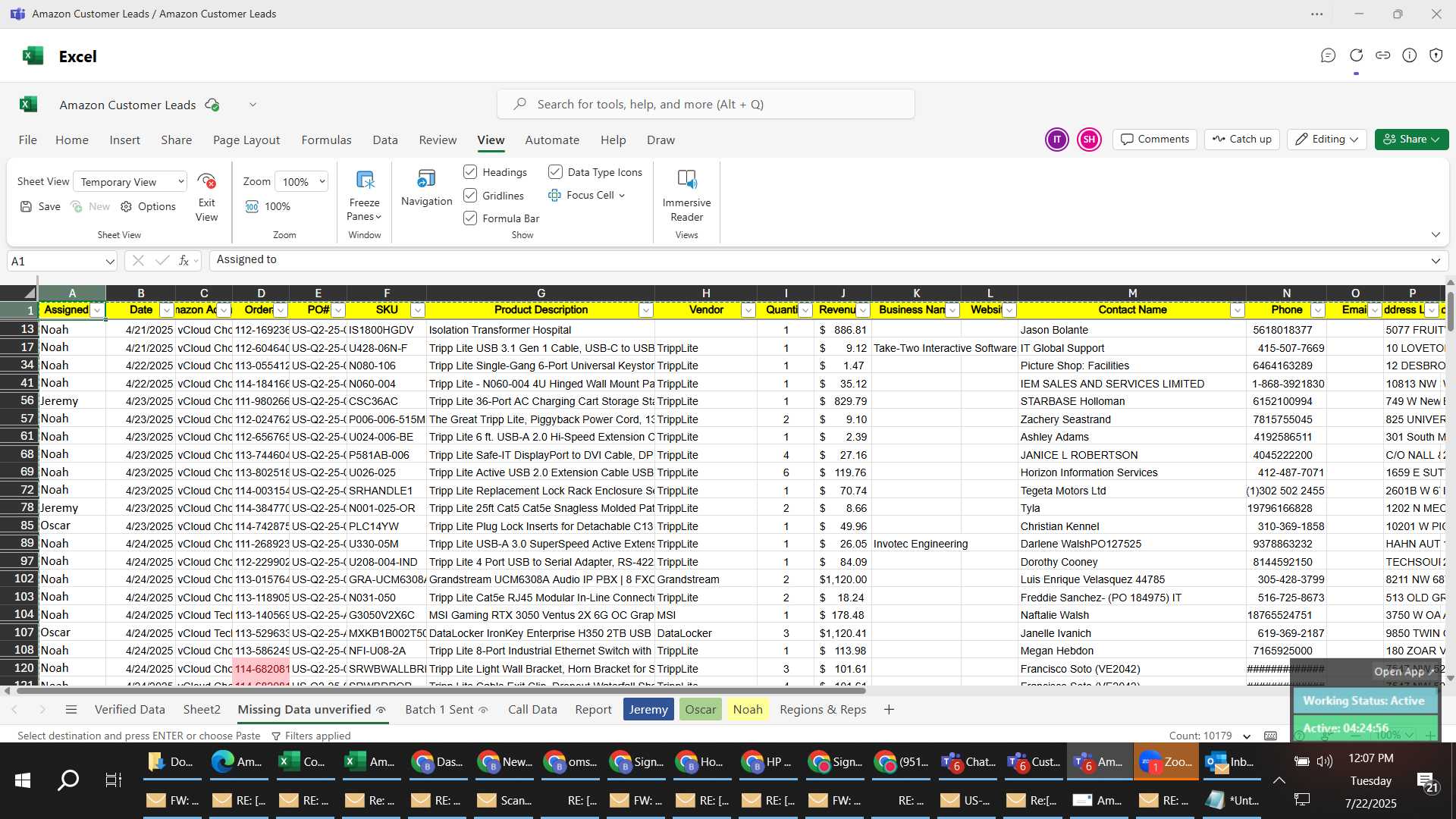Click the Catch up button
This screenshot has width=1456, height=819.
pyautogui.click(x=1242, y=140)
